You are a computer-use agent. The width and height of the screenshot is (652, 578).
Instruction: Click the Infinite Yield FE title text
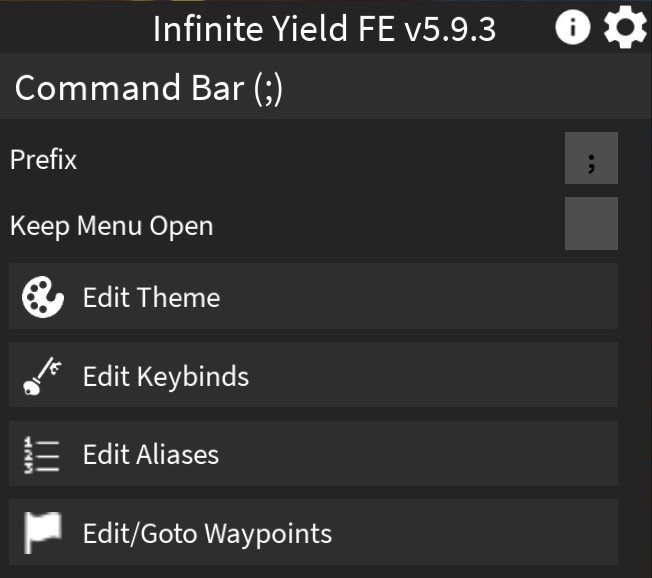click(x=276, y=29)
